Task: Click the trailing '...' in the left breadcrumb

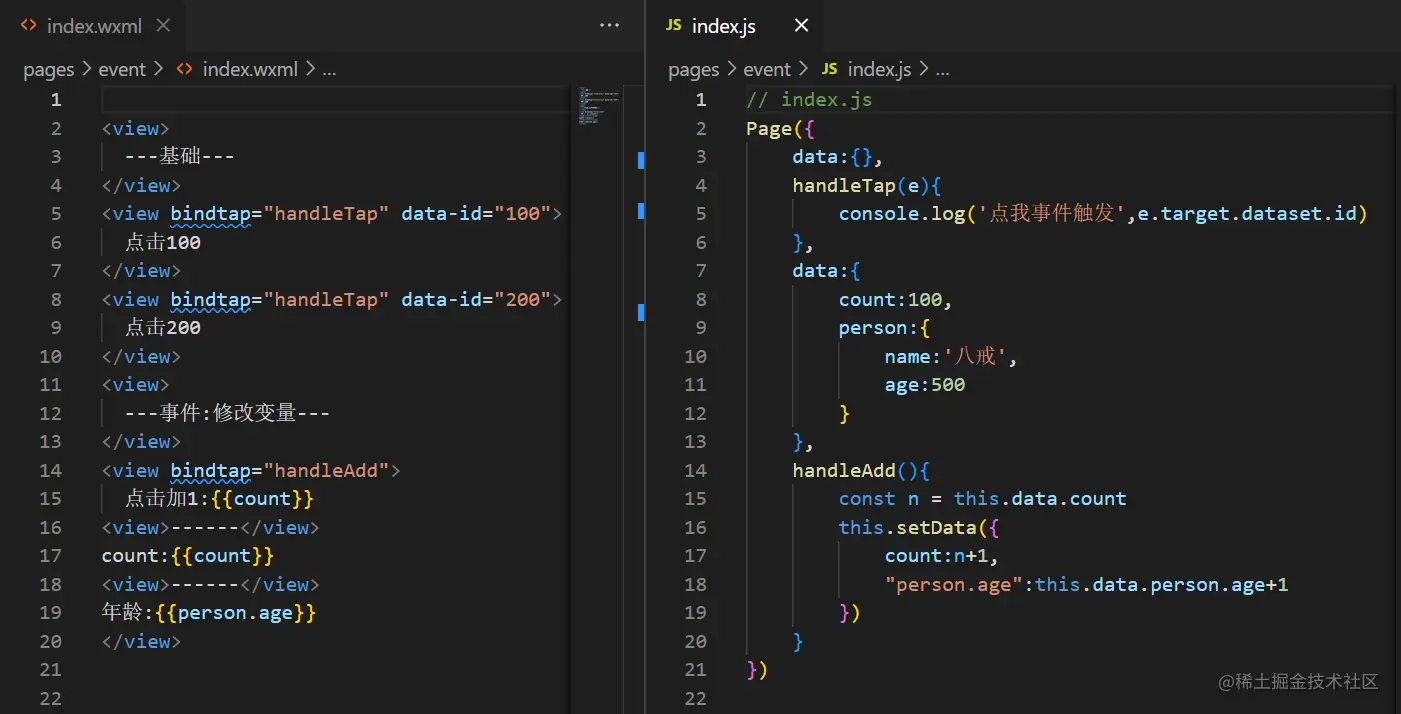Action: coord(329,69)
